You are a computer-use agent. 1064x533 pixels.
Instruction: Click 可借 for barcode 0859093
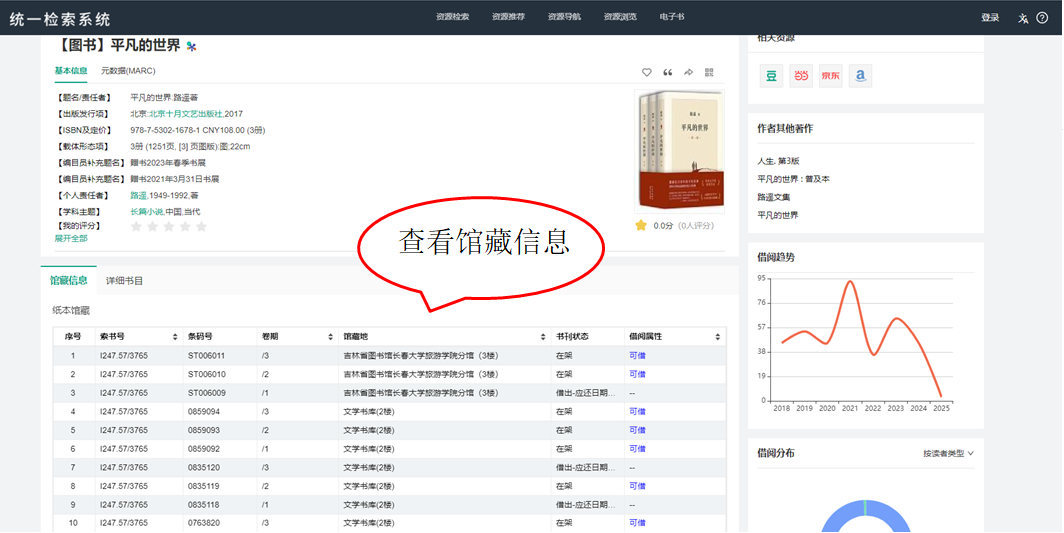coord(637,430)
